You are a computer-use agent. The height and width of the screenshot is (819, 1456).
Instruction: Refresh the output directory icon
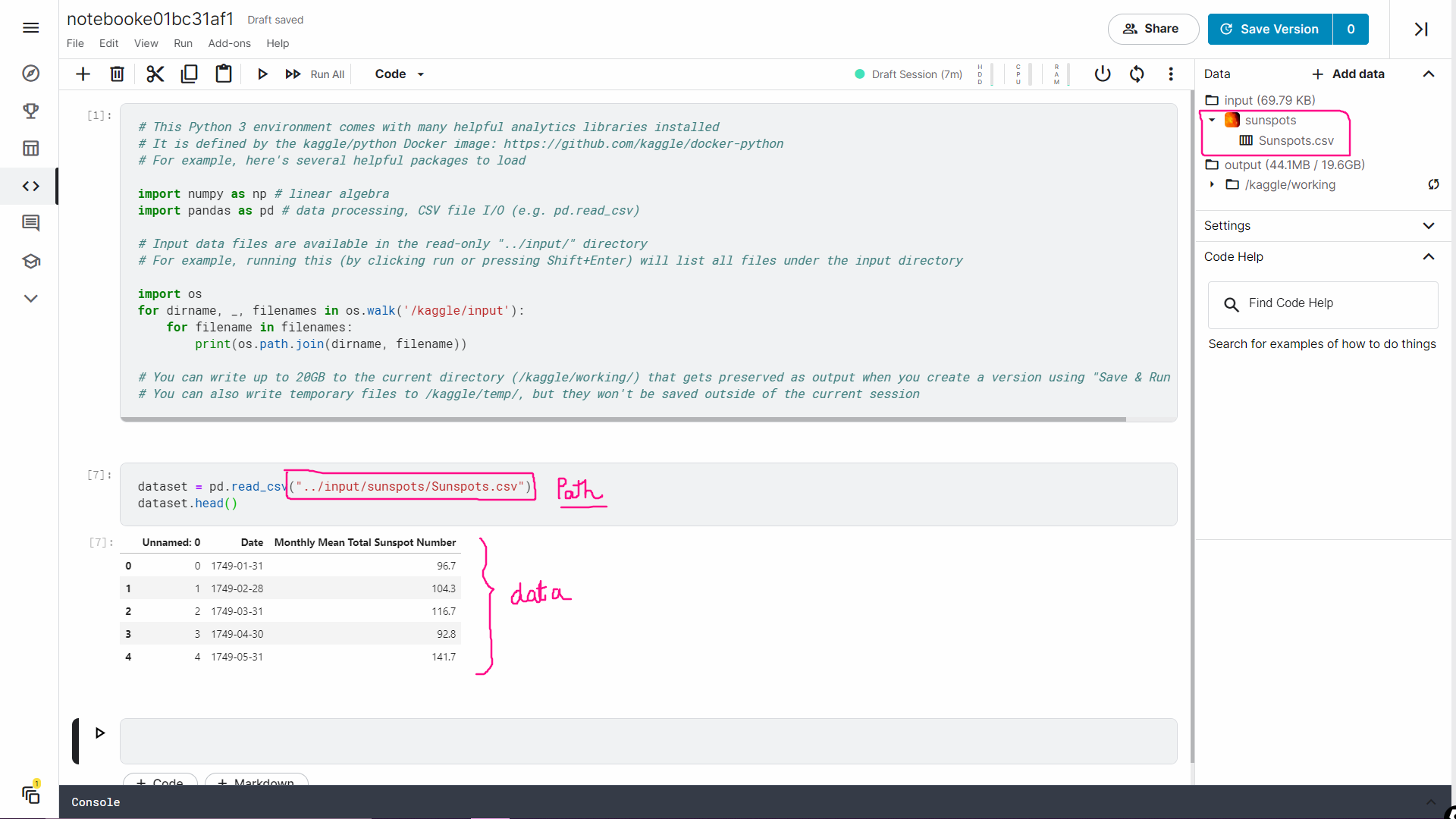click(1433, 184)
